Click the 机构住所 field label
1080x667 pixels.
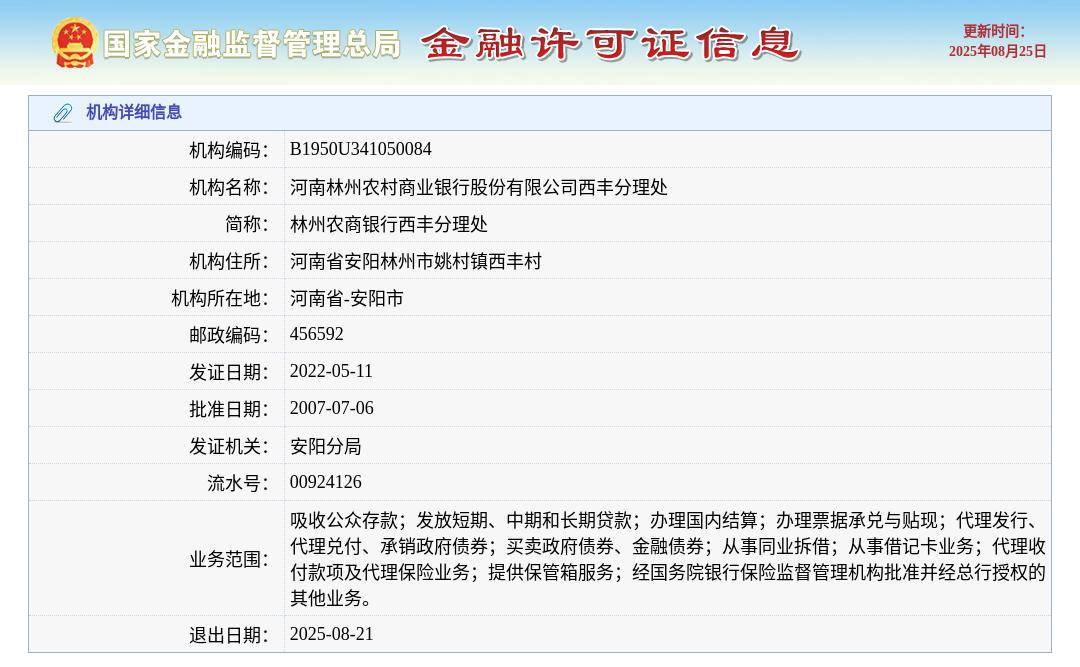229,261
